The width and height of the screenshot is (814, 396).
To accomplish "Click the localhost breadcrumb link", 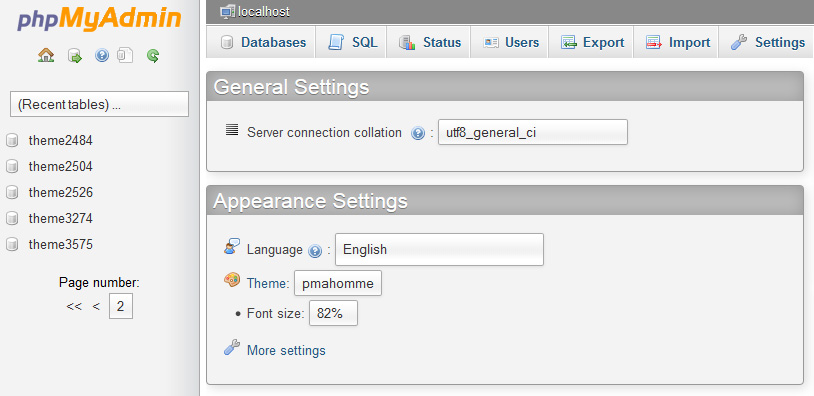I will click(x=264, y=12).
